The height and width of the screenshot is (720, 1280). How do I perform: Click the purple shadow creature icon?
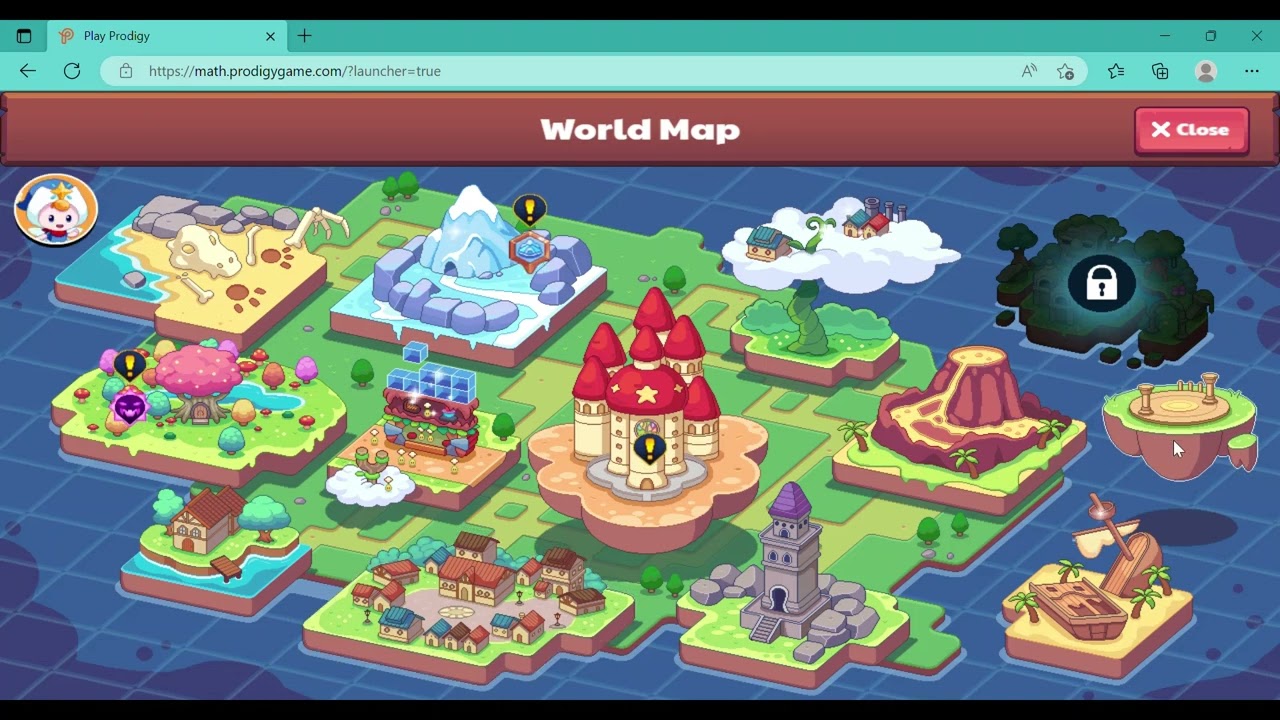tap(130, 408)
